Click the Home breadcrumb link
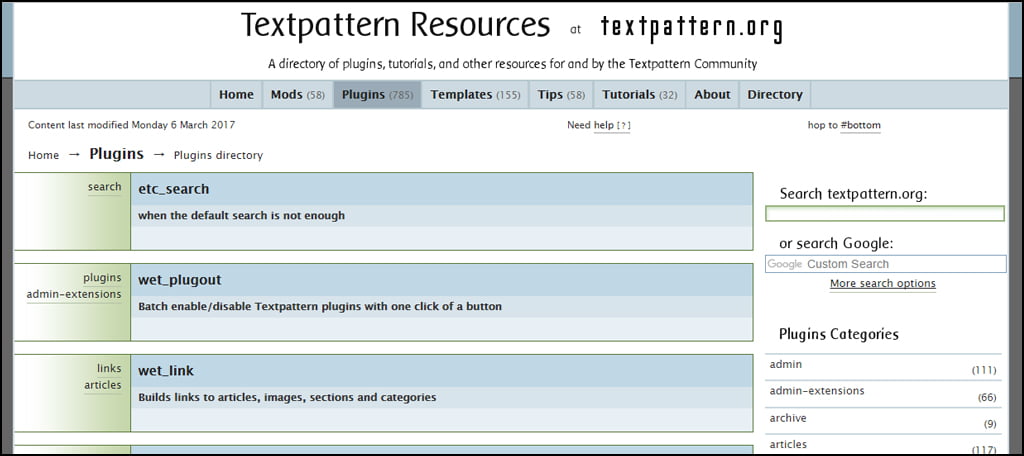This screenshot has width=1024, height=456. pos(44,155)
